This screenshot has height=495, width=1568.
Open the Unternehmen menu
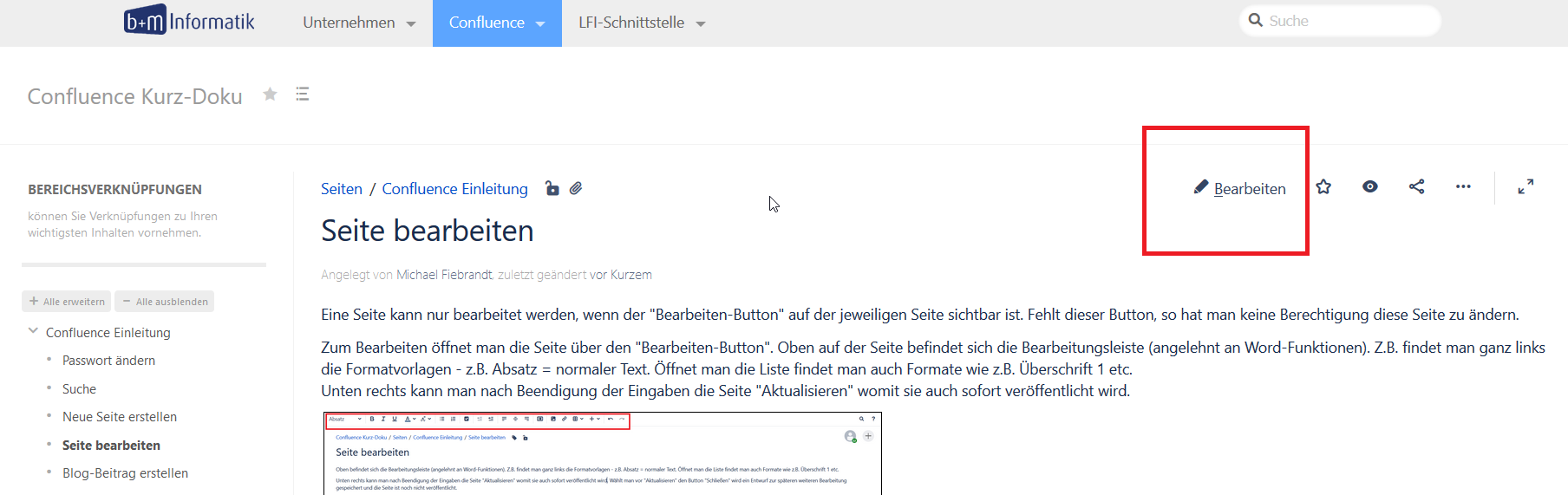tap(359, 23)
